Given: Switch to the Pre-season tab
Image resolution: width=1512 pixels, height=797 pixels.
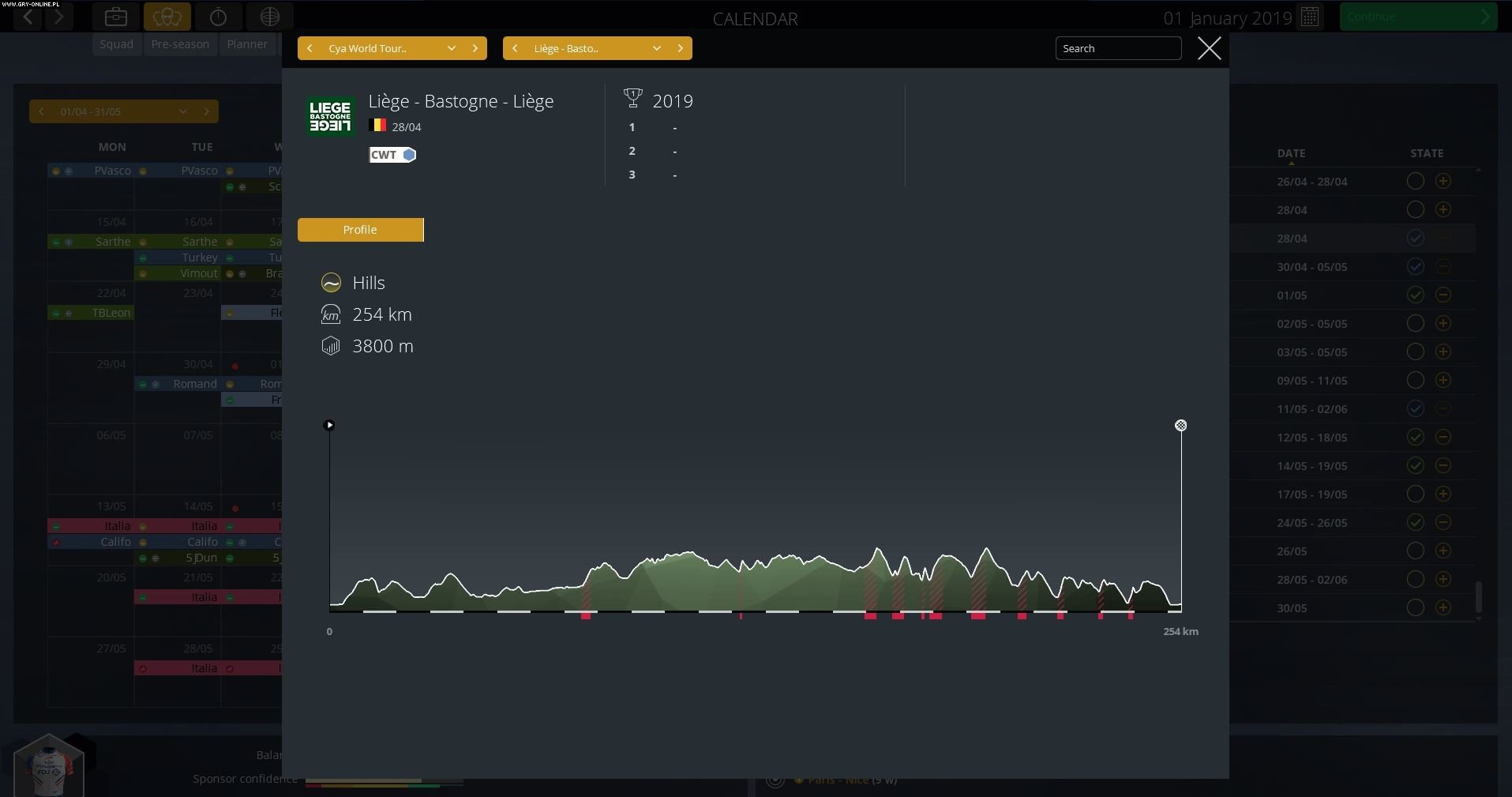Looking at the screenshot, I should 179,44.
